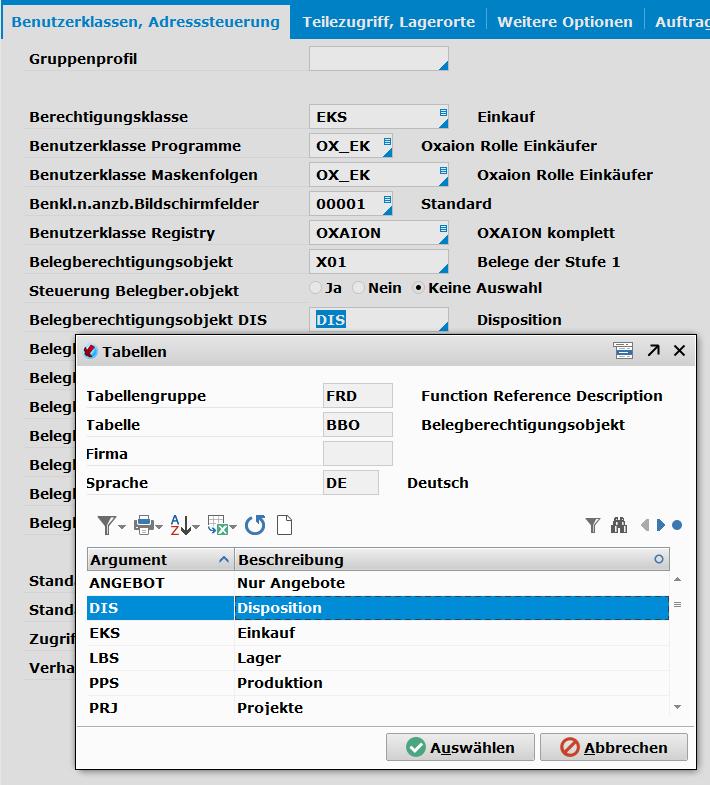The image size is (710, 785).
Task: Open lookup icon of Benutzerklasse Registry field
Action: point(443,228)
